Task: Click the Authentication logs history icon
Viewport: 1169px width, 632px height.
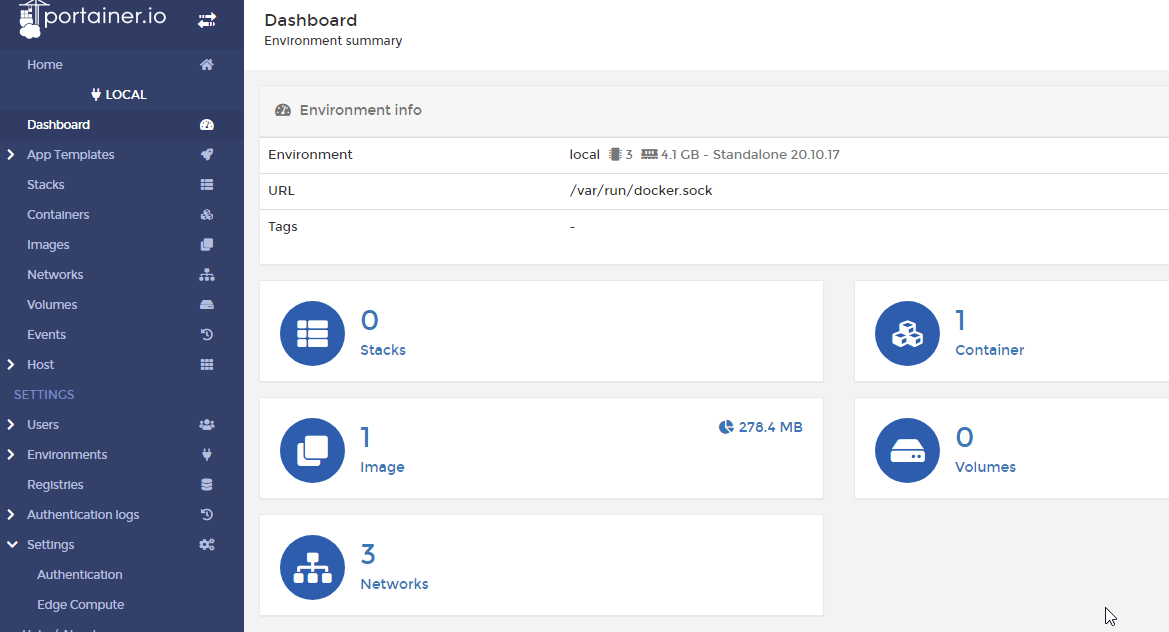Action: click(207, 514)
